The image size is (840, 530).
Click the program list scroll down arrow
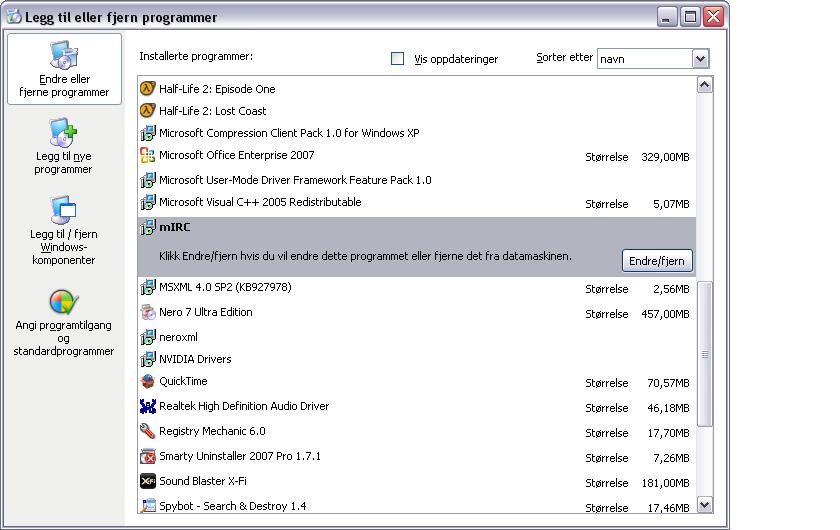coord(704,504)
